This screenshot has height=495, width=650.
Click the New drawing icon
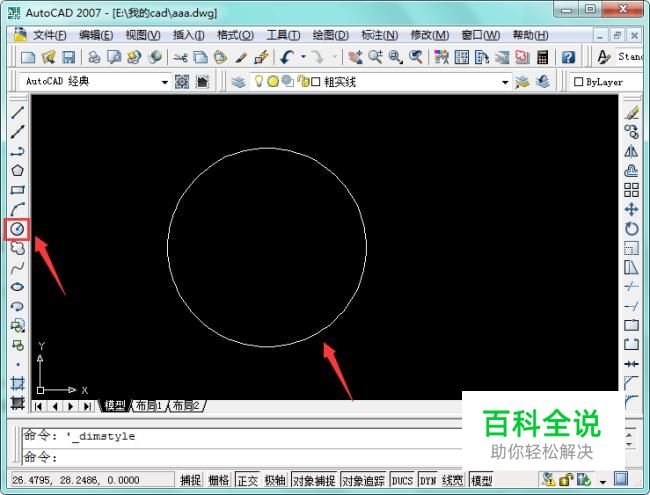28,57
